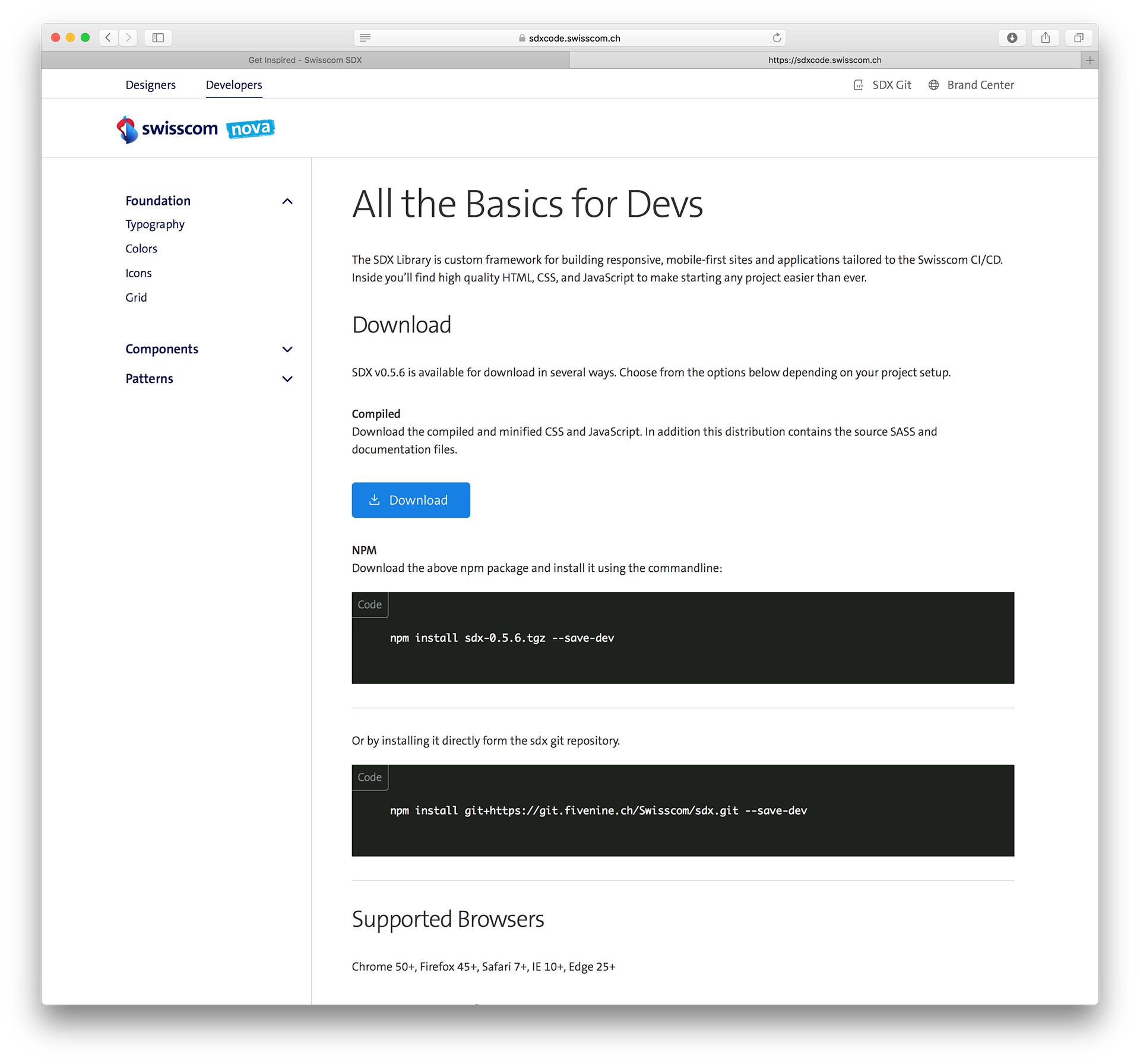Switch to https://sdxcode.swisscom.ch tab
1140x1064 pixels.
(825, 60)
